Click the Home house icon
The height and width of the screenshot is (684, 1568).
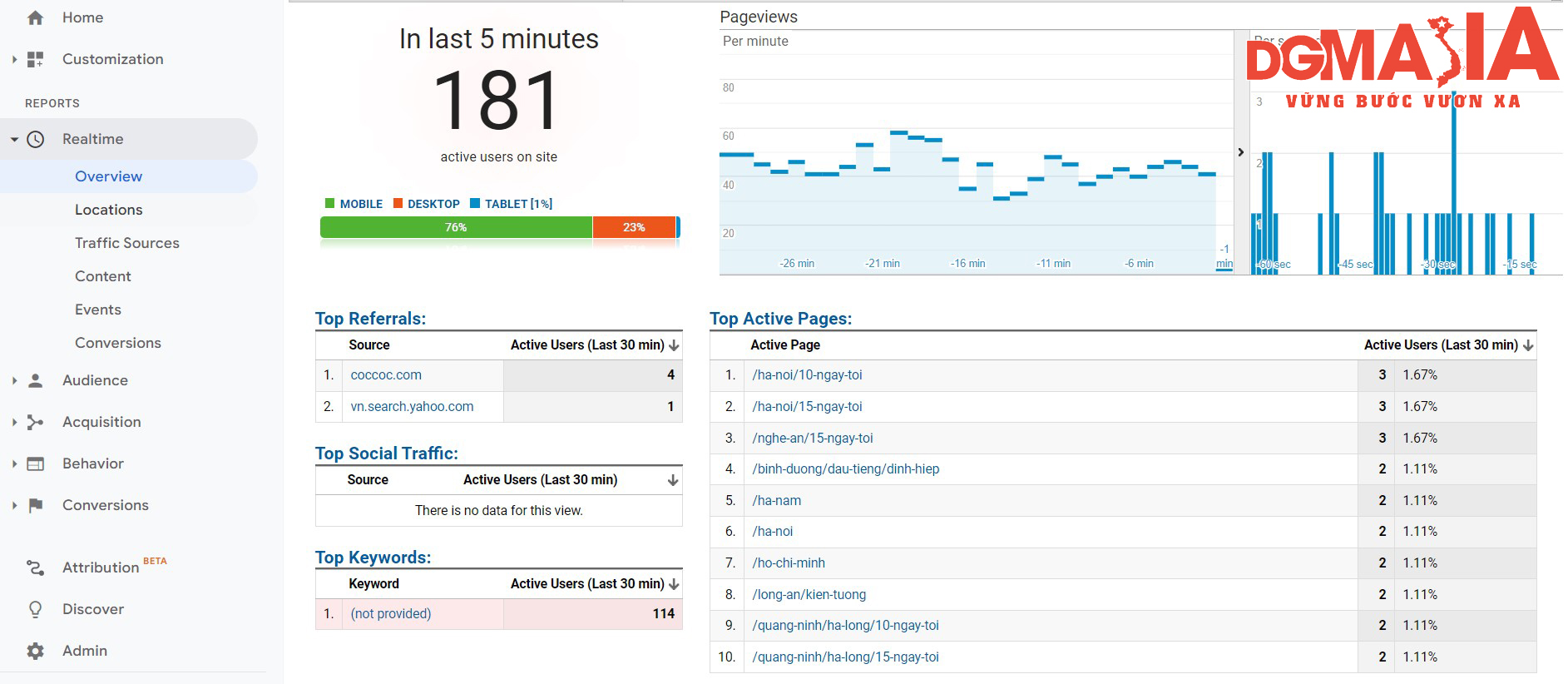(x=35, y=17)
